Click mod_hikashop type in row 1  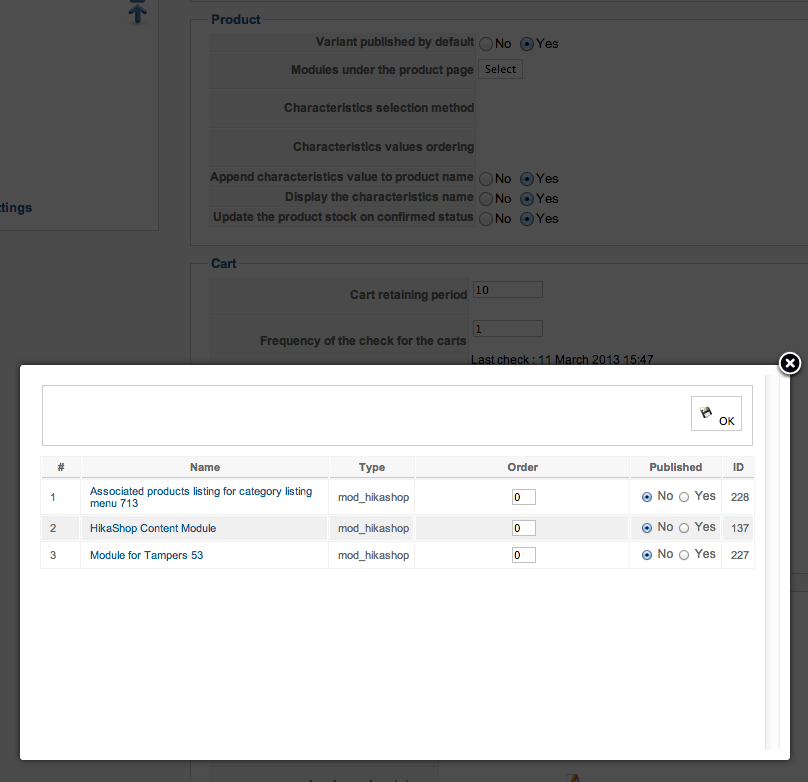click(374, 497)
